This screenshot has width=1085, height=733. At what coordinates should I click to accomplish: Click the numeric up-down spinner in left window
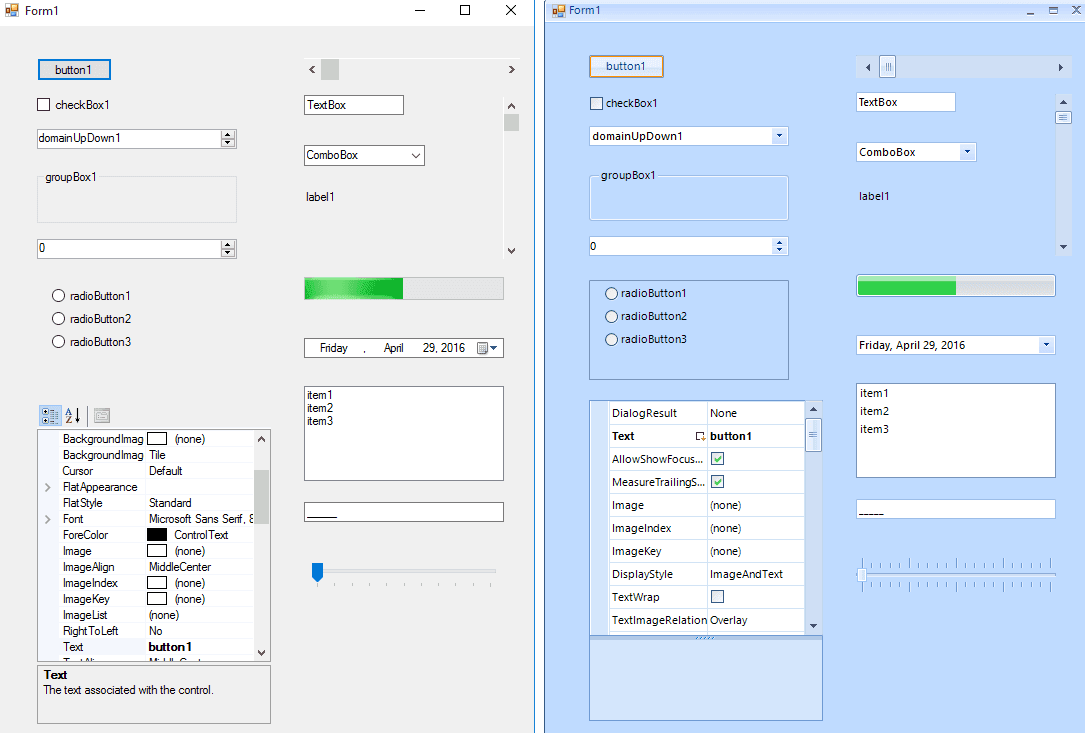point(228,248)
